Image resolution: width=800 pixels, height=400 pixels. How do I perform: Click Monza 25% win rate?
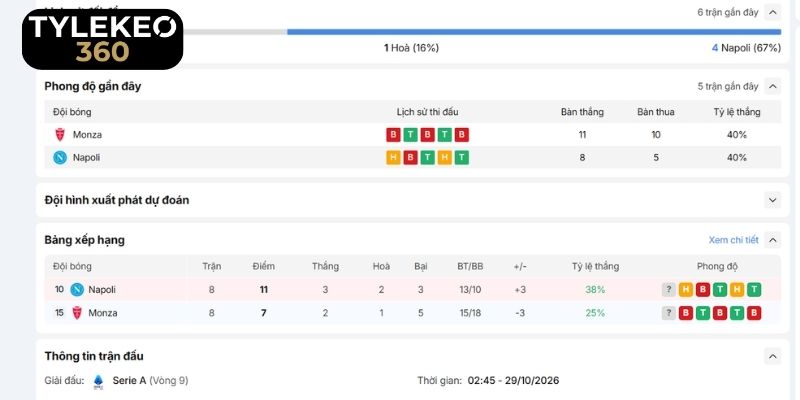click(595, 313)
